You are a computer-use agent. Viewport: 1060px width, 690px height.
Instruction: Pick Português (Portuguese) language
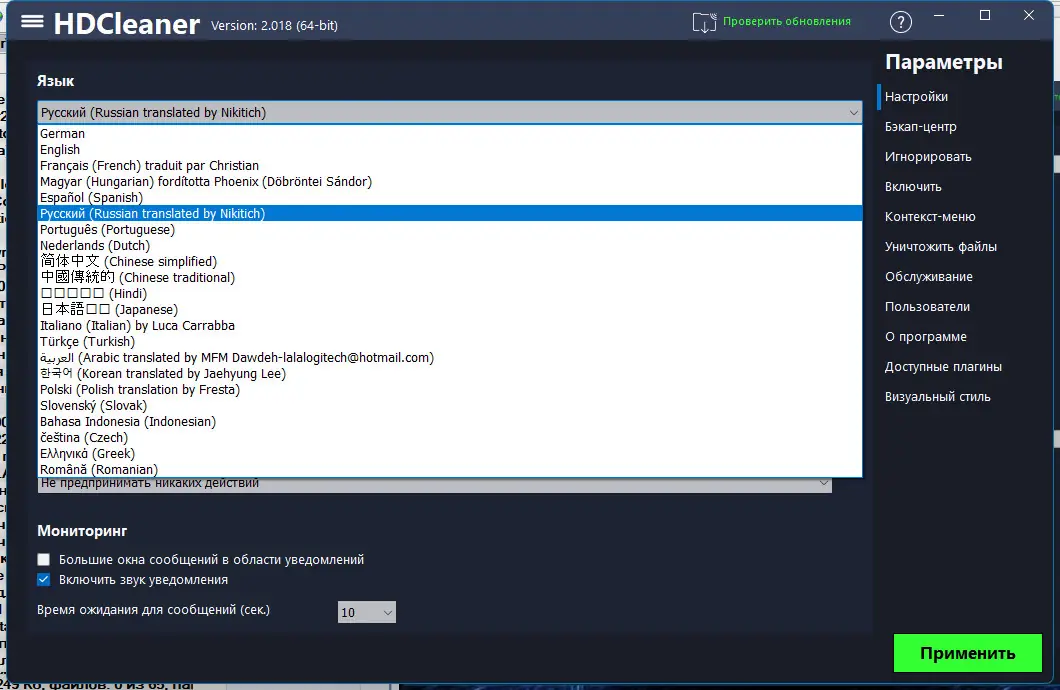tap(450, 230)
